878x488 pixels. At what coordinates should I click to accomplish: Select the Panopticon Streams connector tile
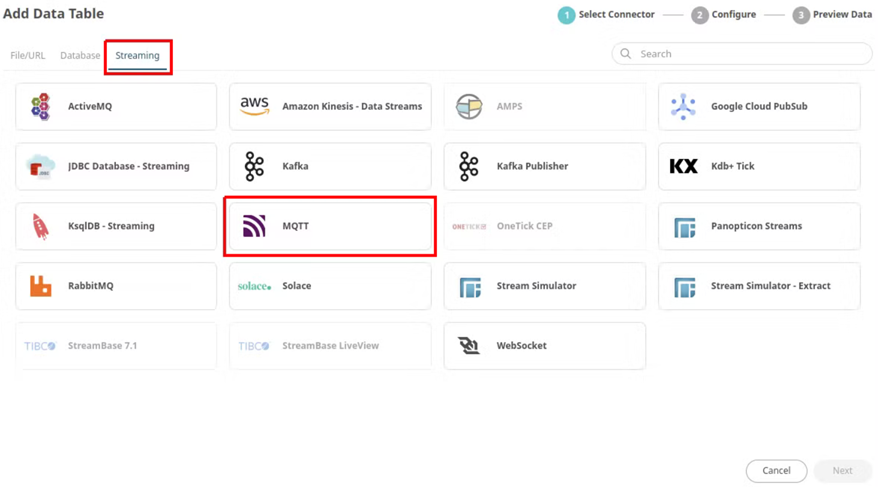click(758, 226)
